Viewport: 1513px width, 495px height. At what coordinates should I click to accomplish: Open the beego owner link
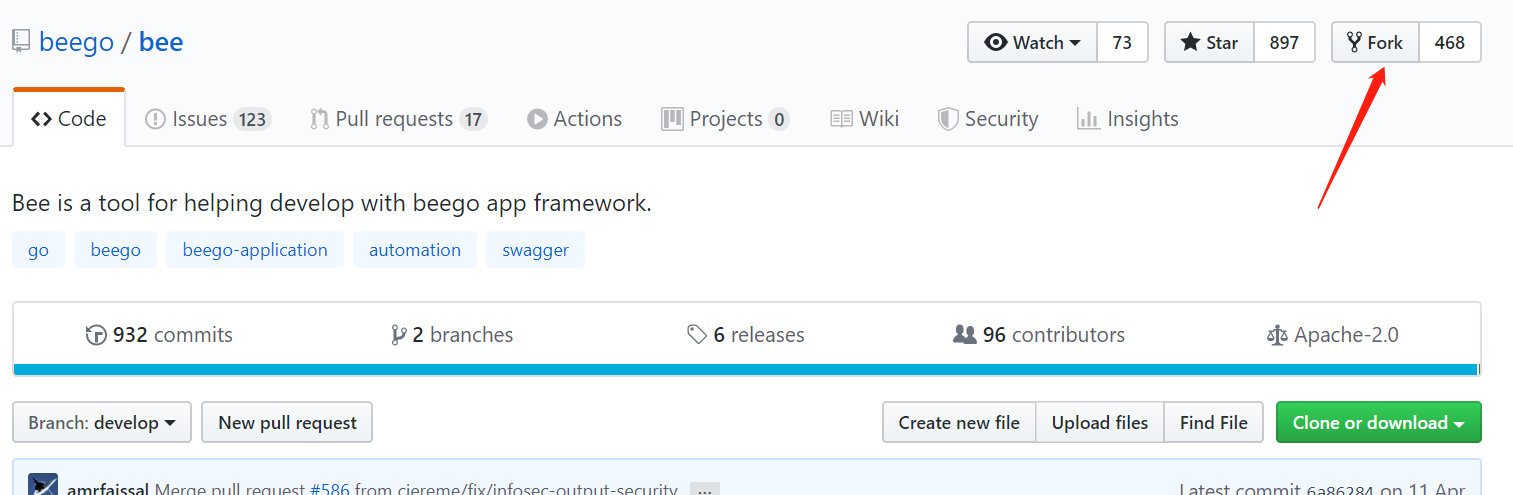(x=76, y=43)
